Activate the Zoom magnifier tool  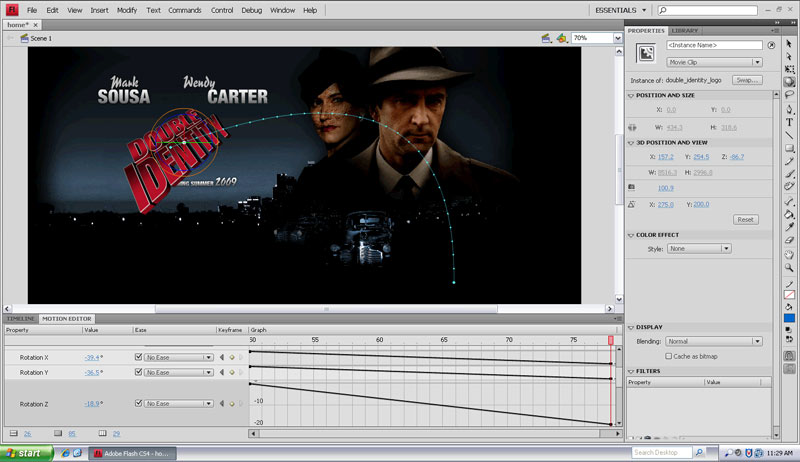point(790,267)
